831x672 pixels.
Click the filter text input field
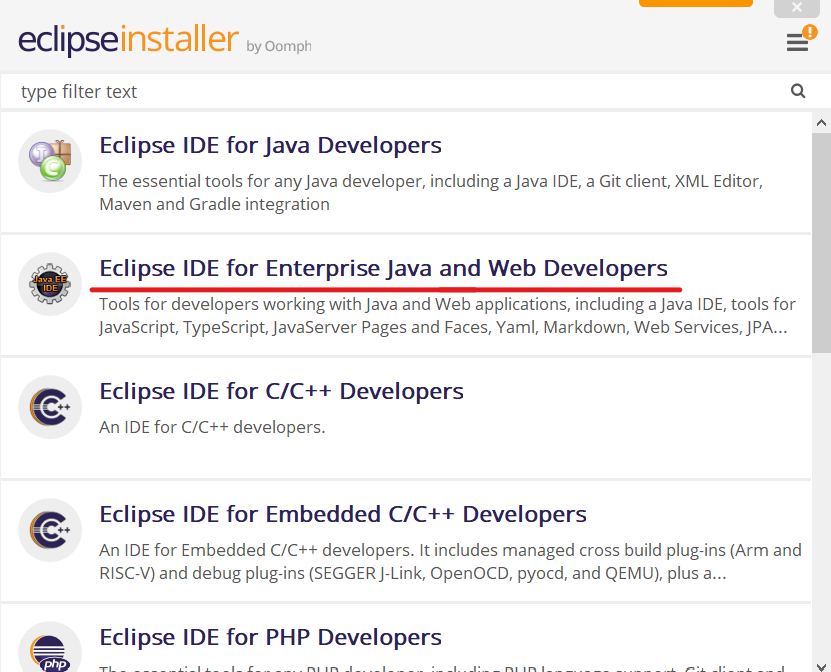pyautogui.click(x=416, y=91)
